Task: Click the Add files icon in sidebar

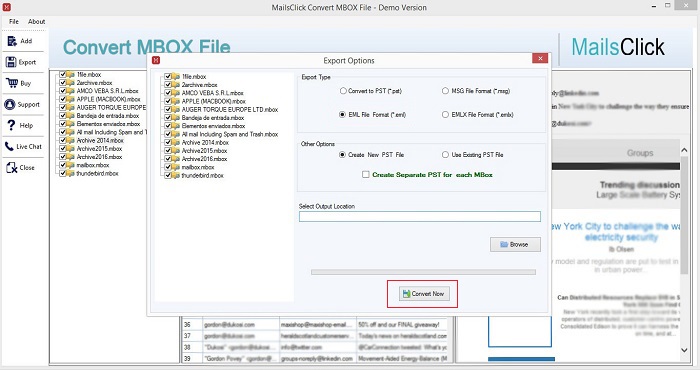Action: point(12,41)
